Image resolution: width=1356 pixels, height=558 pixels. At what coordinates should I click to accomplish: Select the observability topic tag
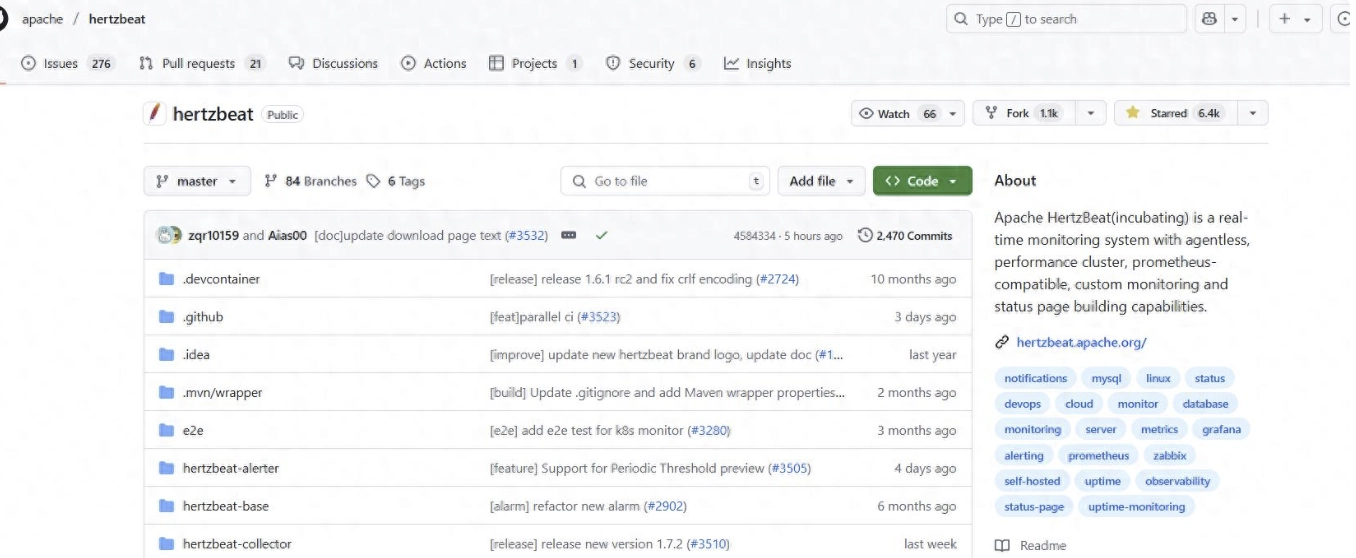pyautogui.click(x=1177, y=481)
